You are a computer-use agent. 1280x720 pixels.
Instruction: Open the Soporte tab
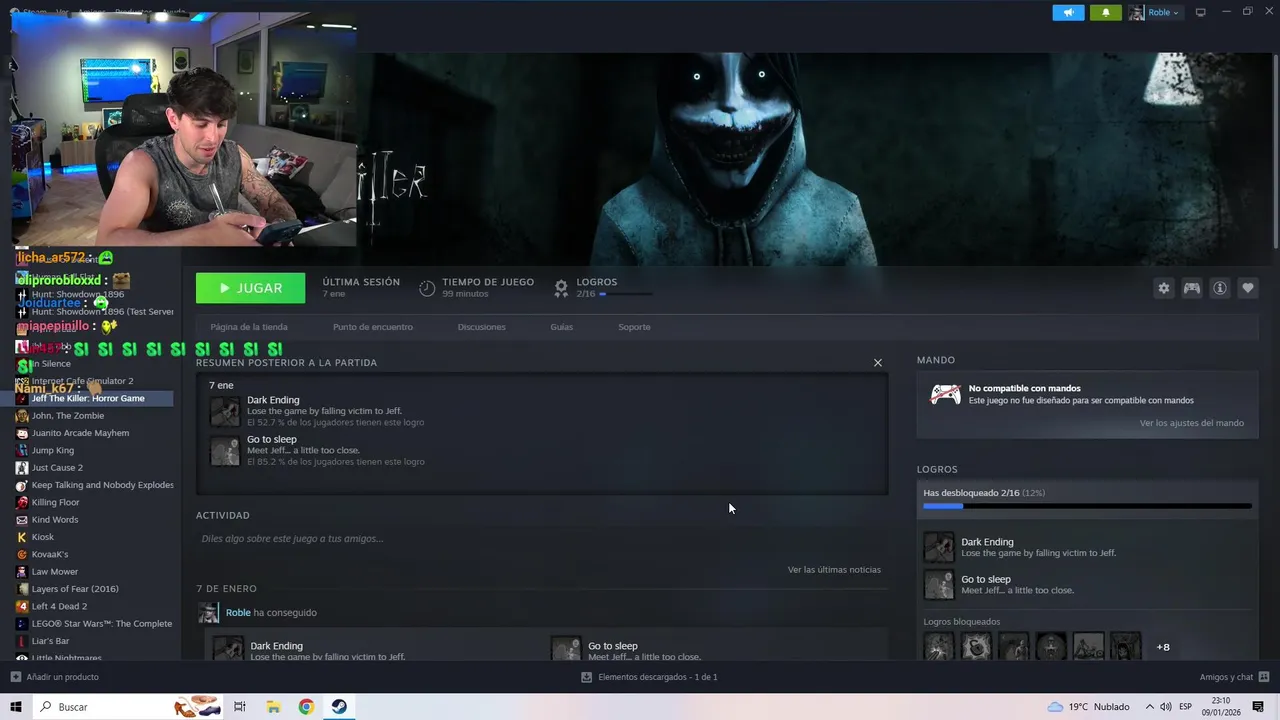[634, 327]
